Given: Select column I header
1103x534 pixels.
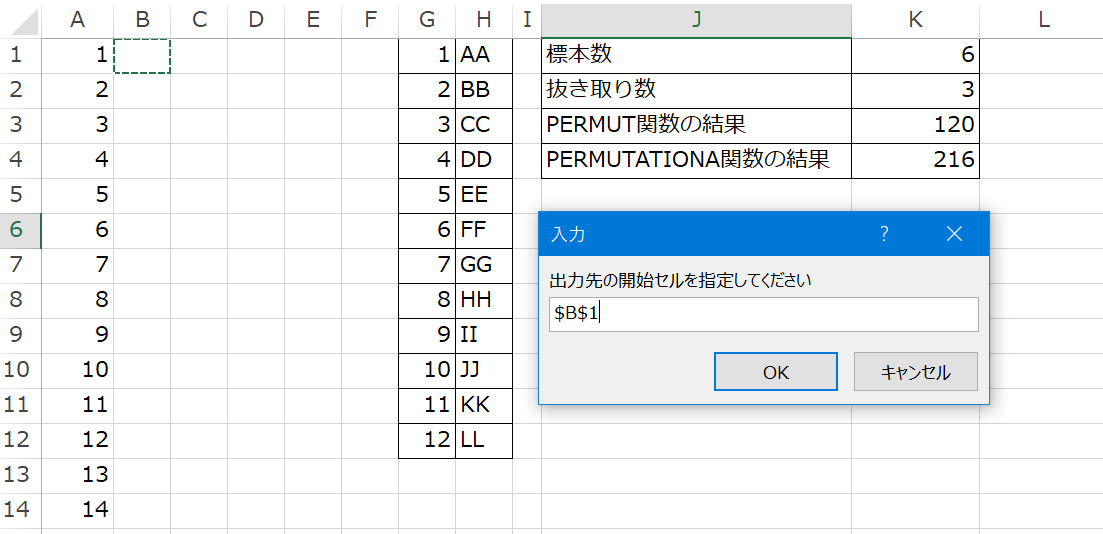Looking at the screenshot, I should 527,20.
